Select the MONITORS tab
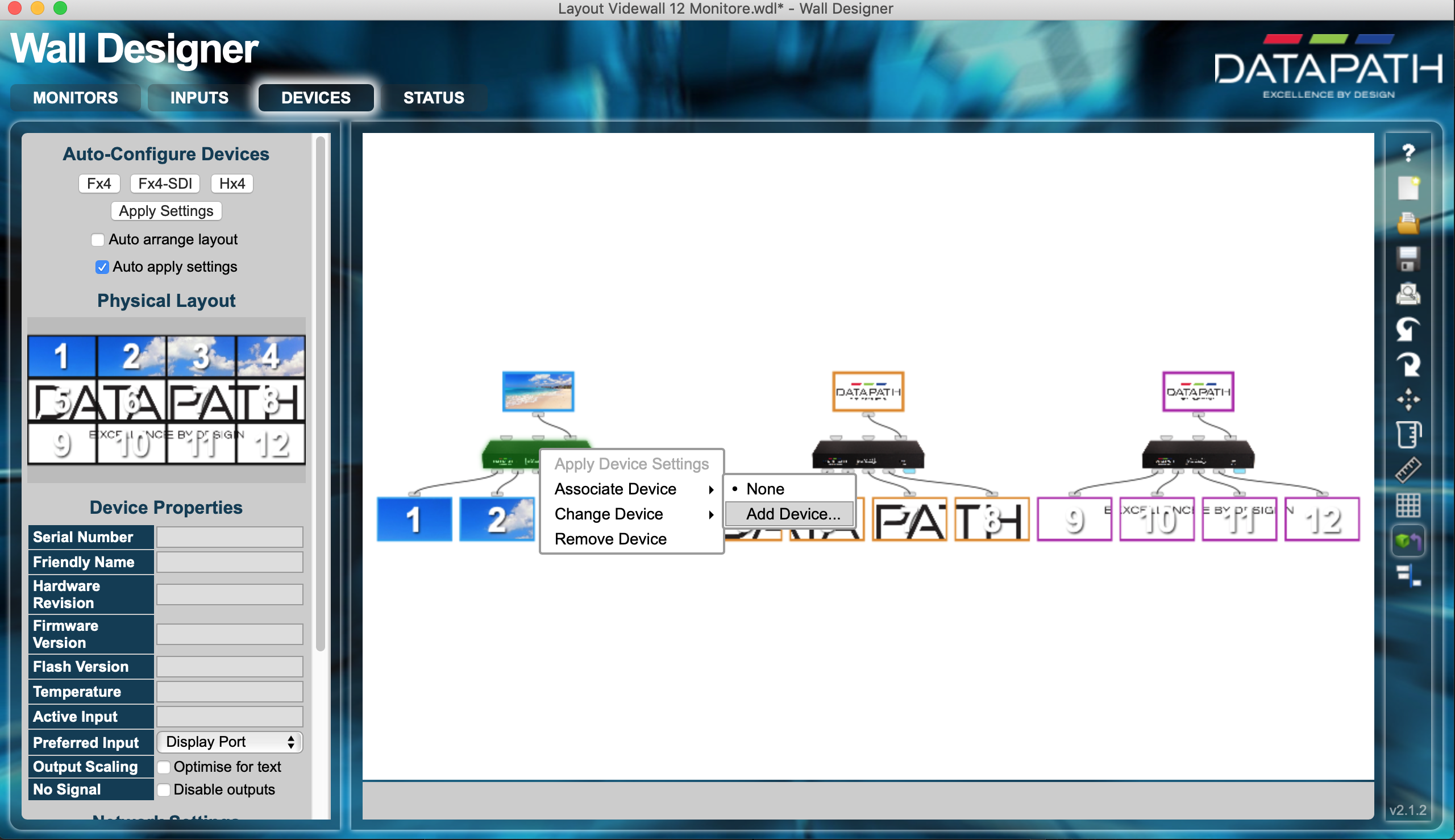 pos(75,97)
